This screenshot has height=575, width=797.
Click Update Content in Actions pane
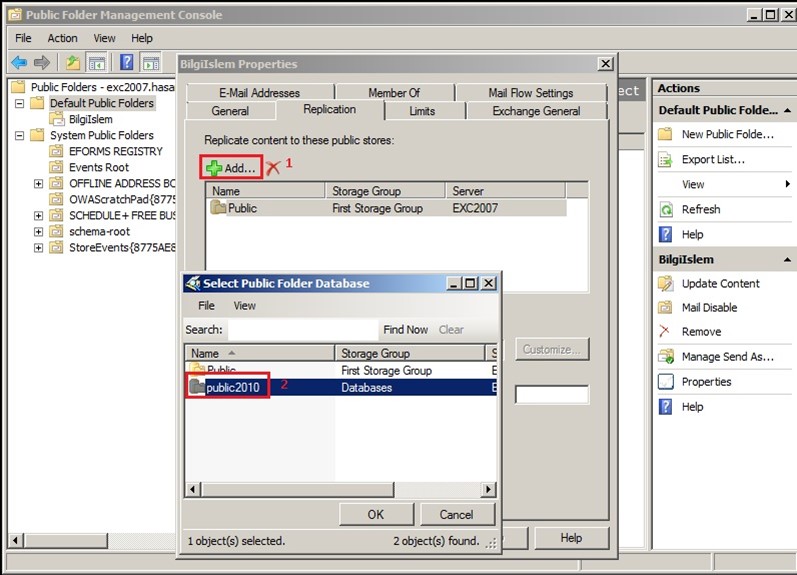coord(720,283)
